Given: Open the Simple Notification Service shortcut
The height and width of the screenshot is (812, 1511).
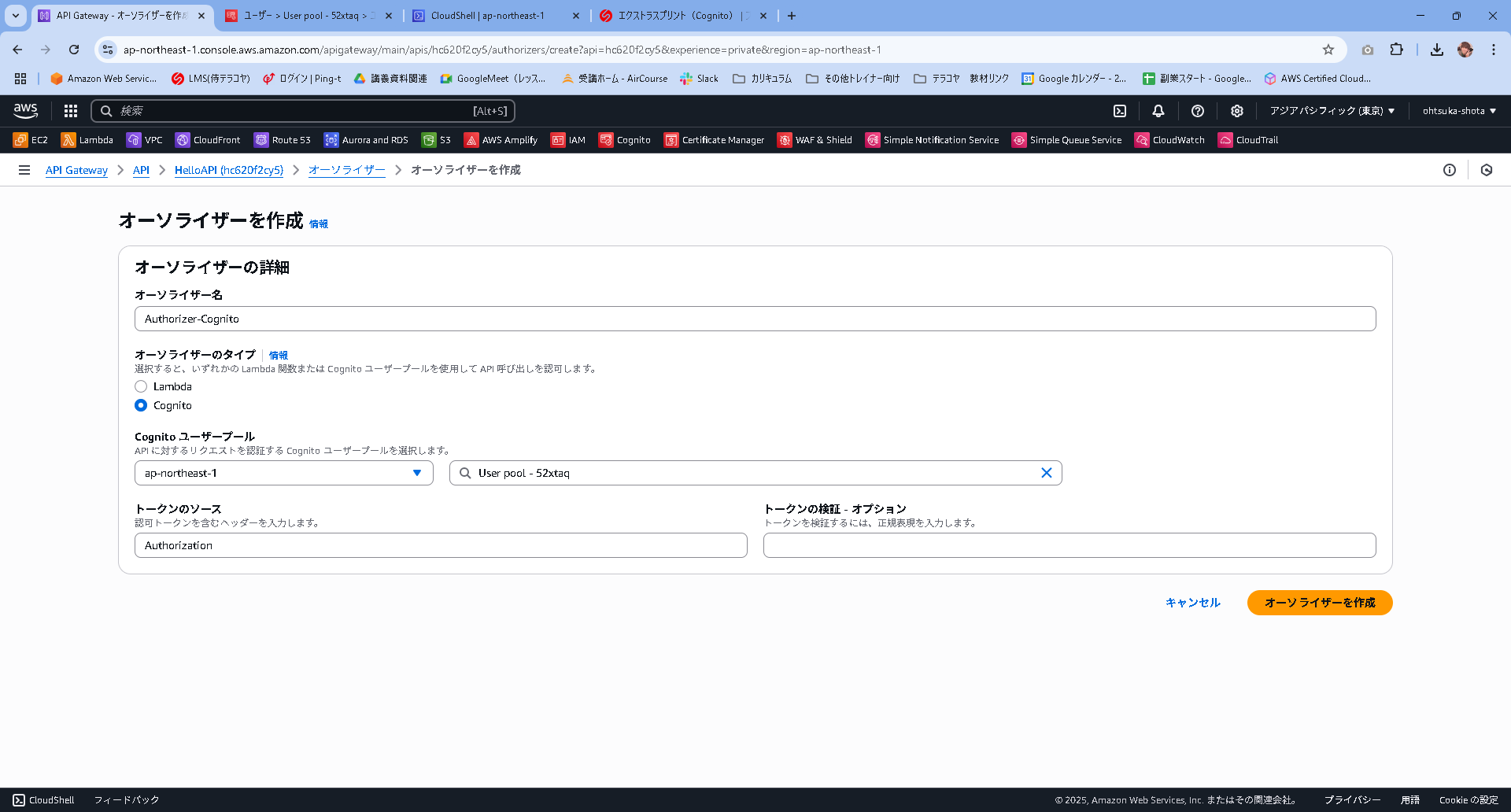Looking at the screenshot, I should (932, 139).
